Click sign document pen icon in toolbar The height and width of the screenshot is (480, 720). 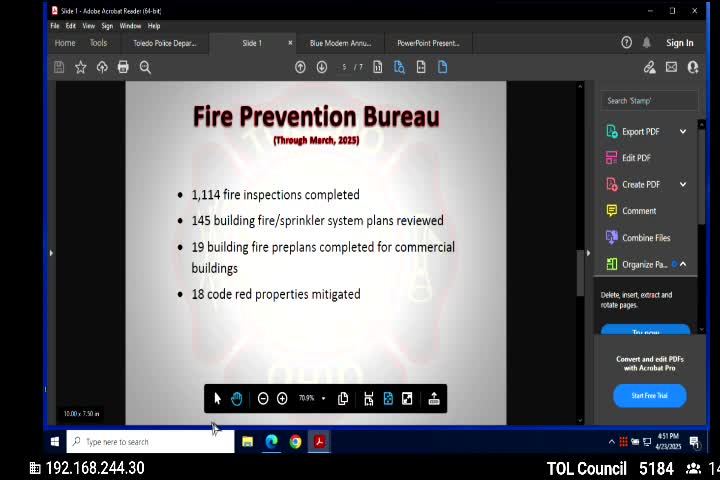pyautogui.click(x=649, y=67)
